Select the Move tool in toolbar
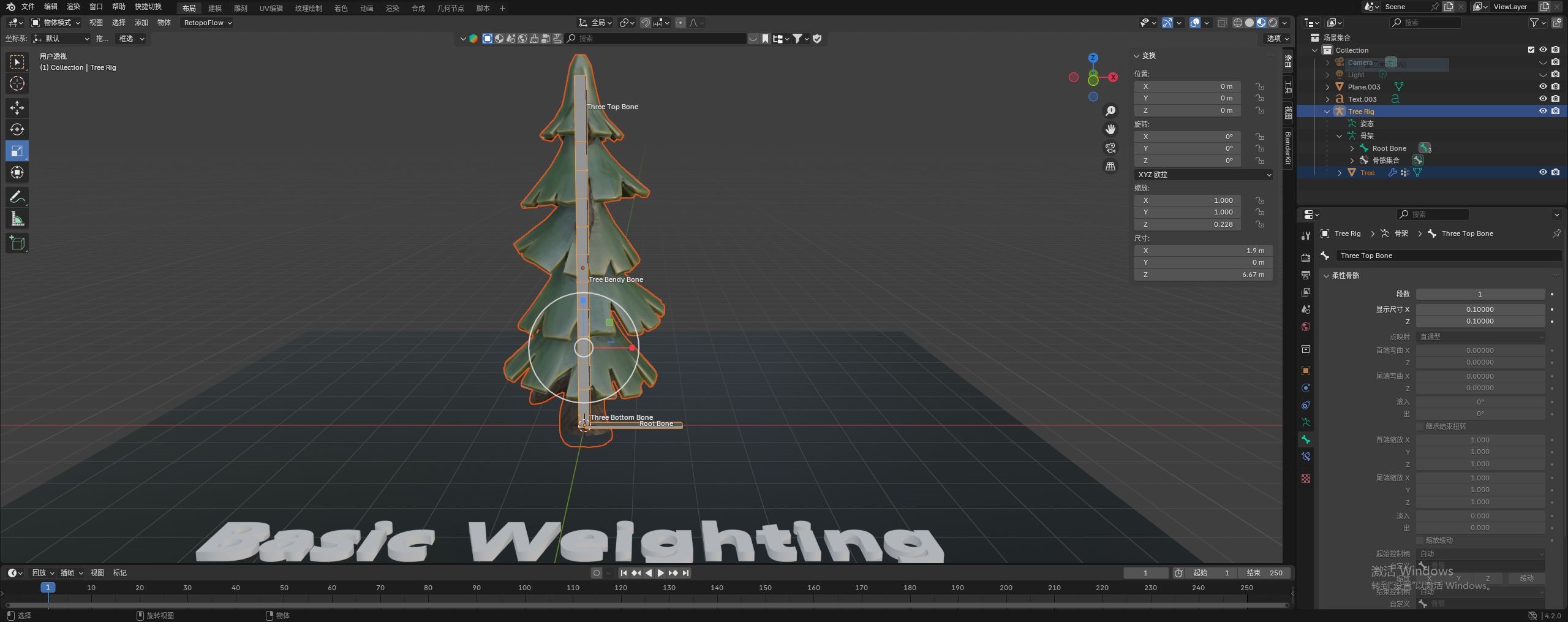 pos(17,108)
